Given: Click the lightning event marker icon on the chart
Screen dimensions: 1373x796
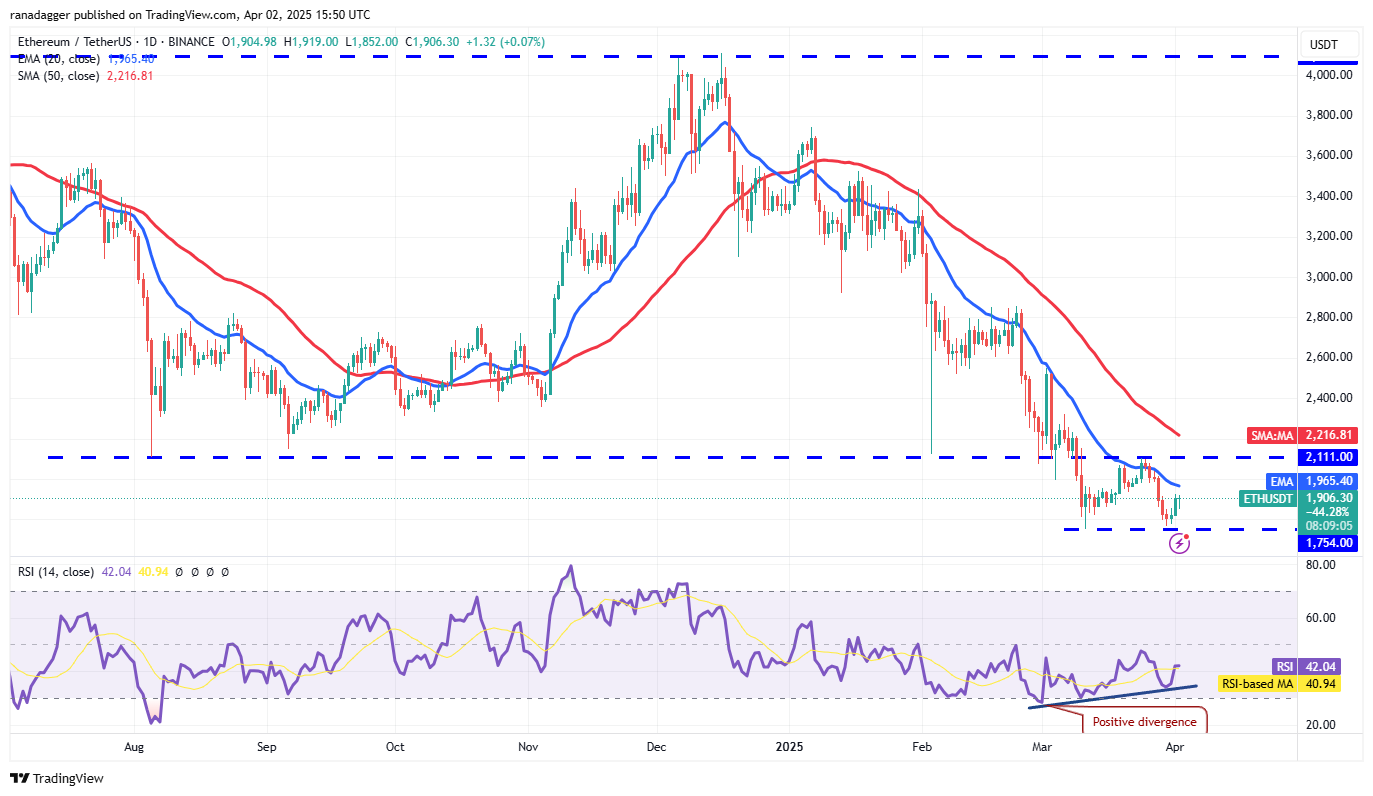Looking at the screenshot, I should click(1180, 541).
